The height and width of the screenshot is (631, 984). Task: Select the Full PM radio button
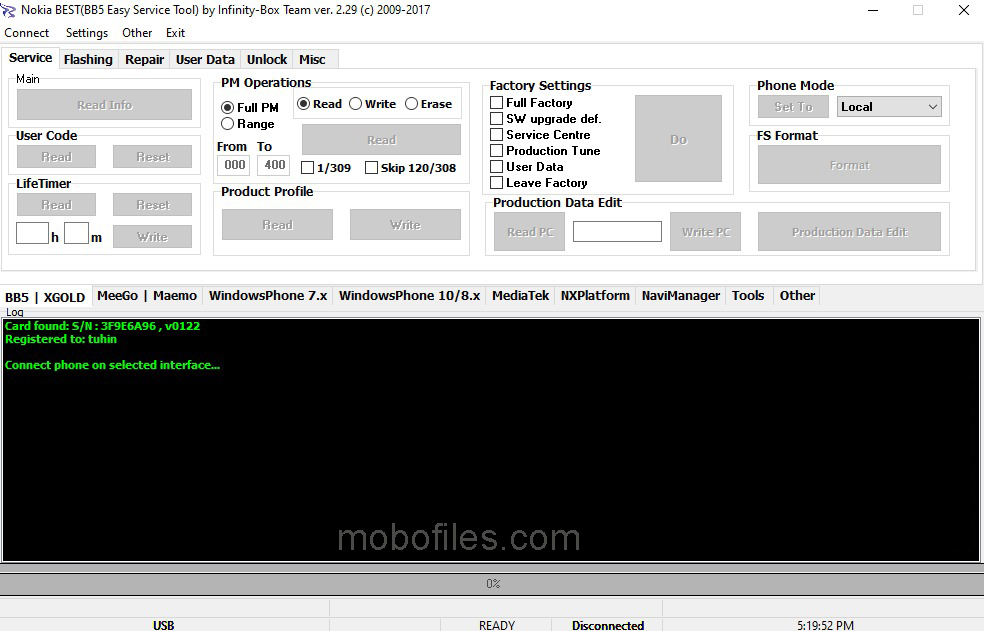pyautogui.click(x=250, y=107)
